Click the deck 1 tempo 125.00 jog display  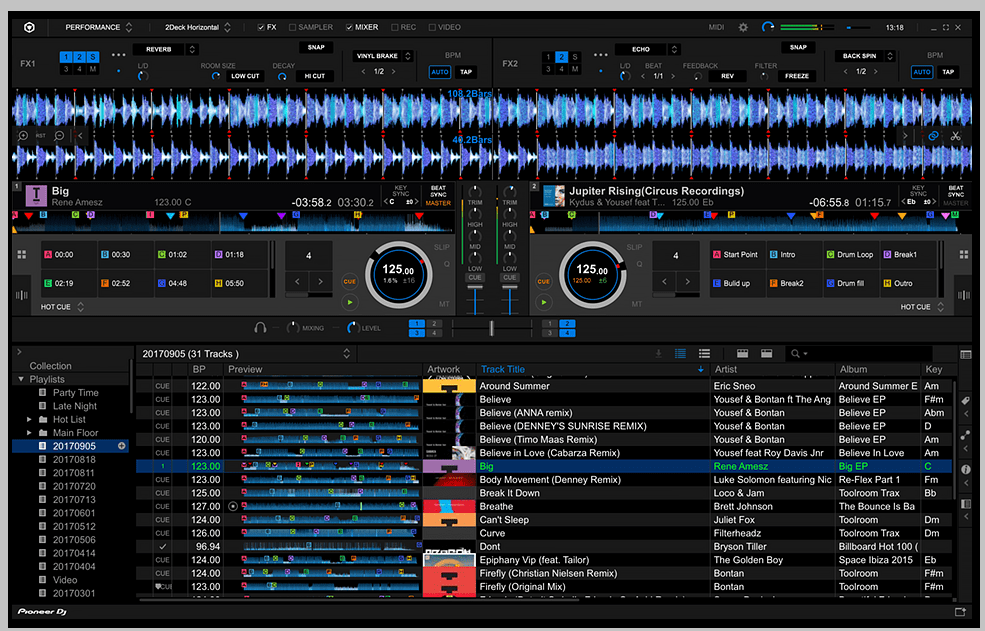click(x=398, y=274)
